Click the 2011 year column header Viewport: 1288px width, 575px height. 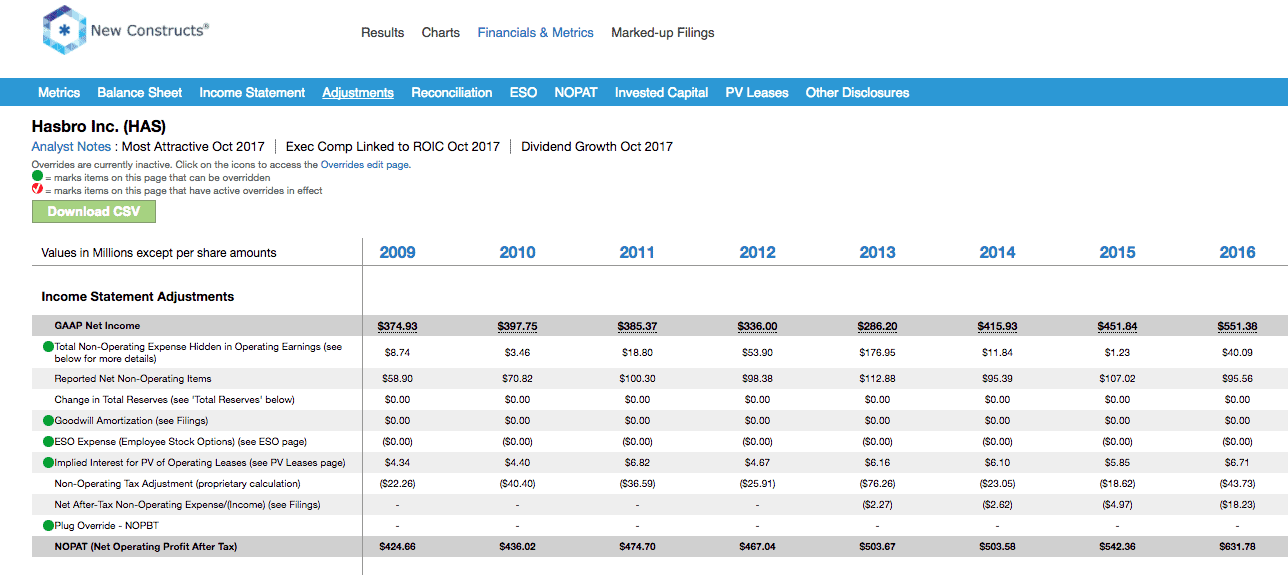point(638,252)
